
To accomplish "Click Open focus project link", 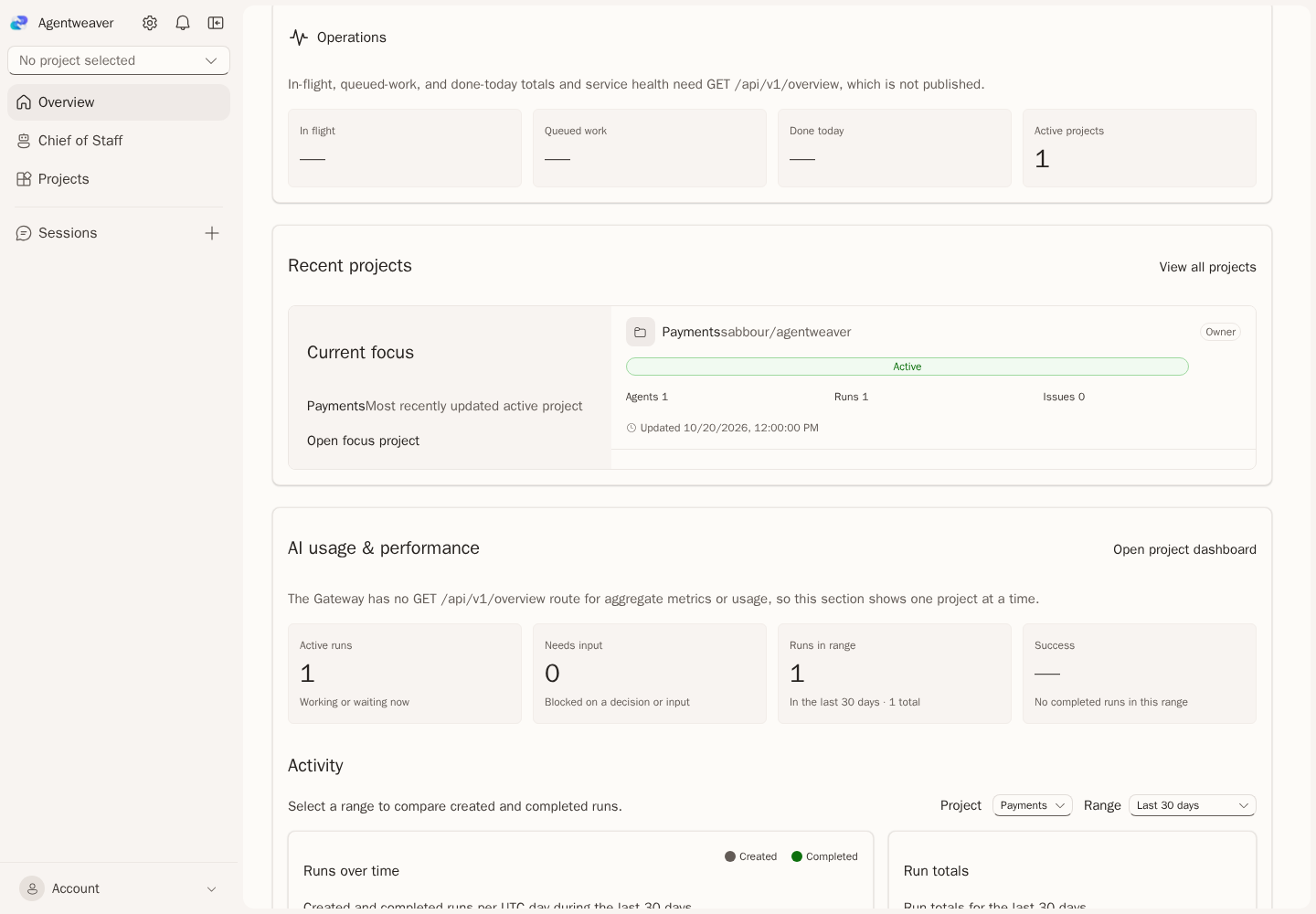I will coord(363,441).
